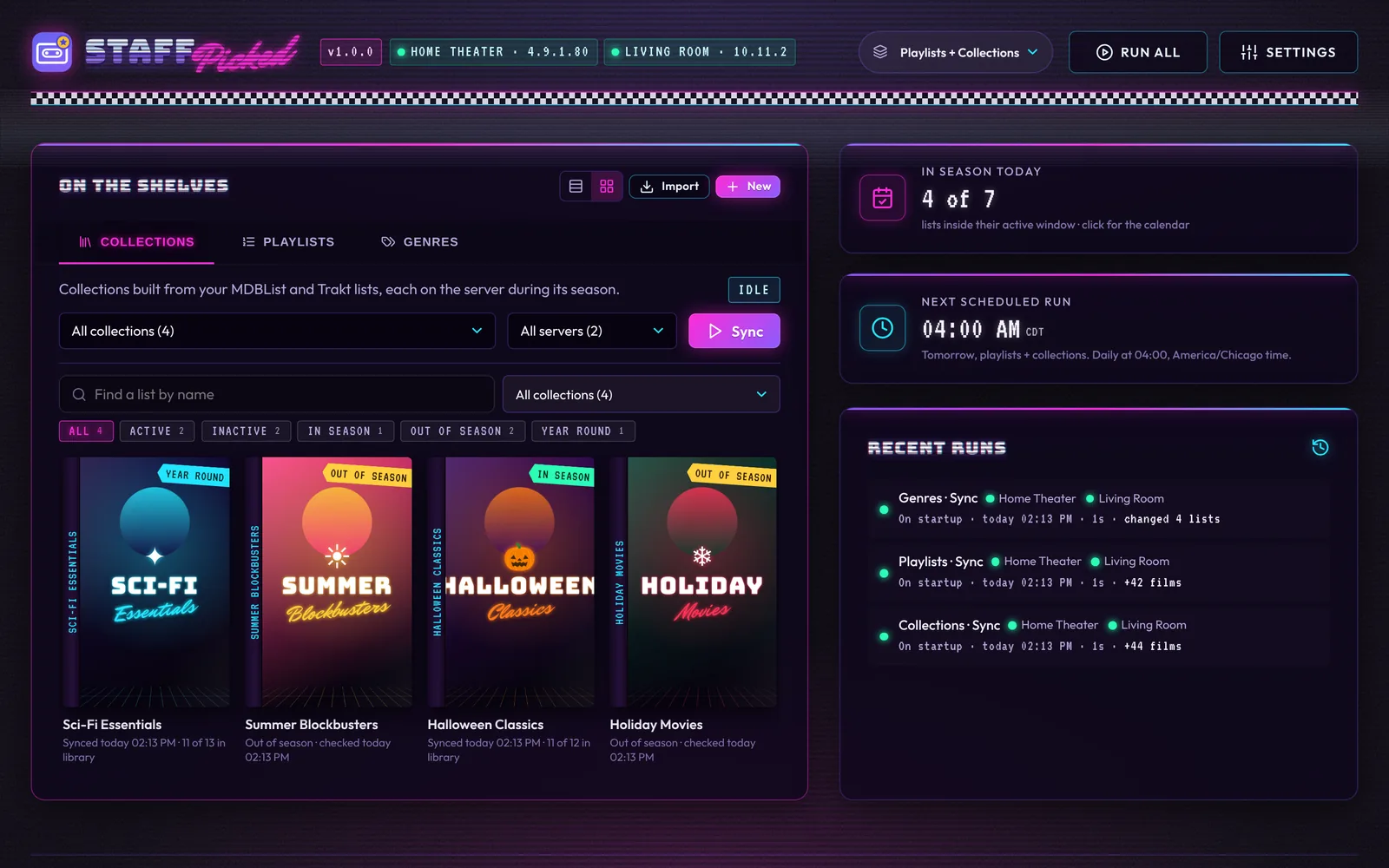Click the 04:00 AM scheduled time

(971, 330)
